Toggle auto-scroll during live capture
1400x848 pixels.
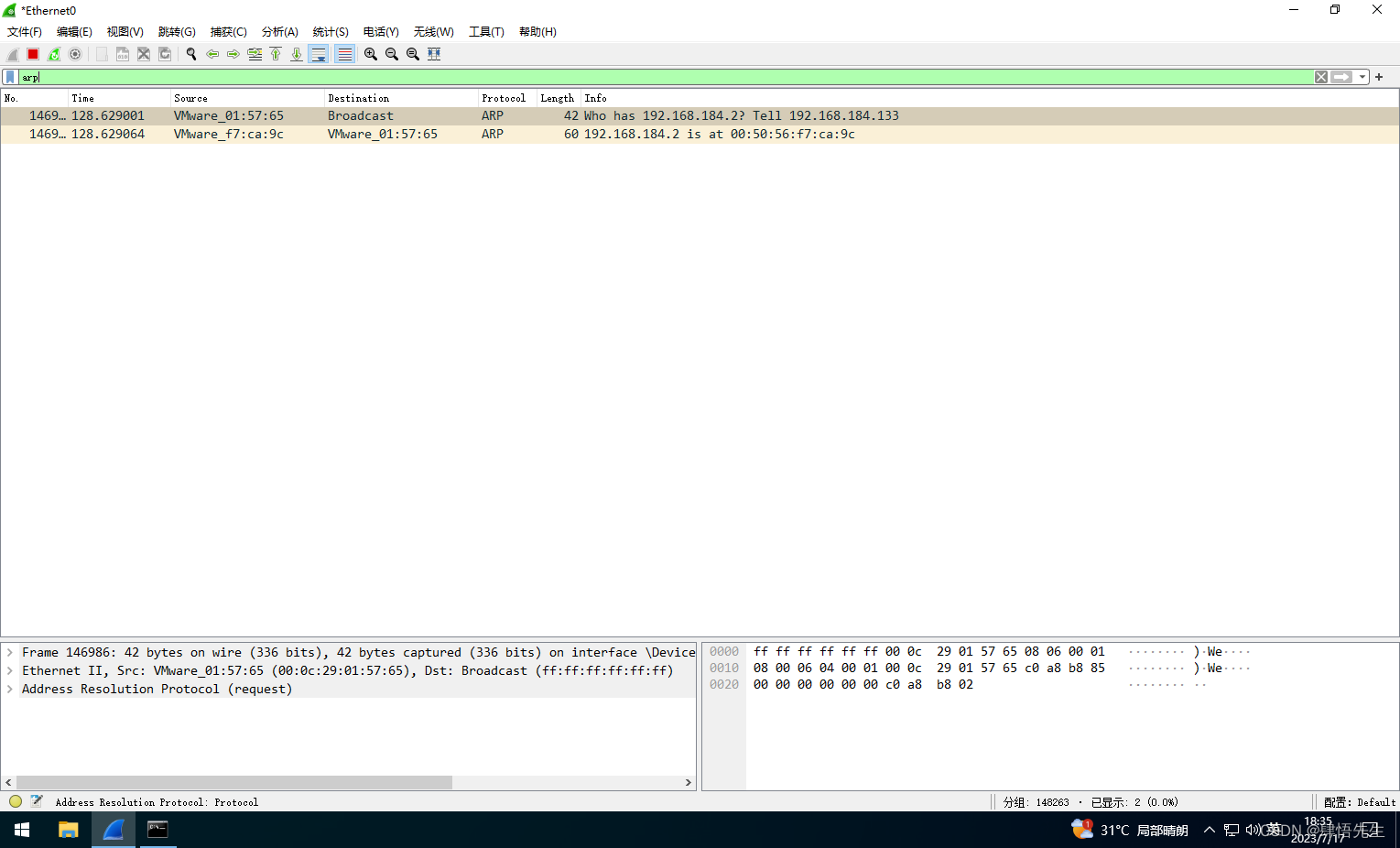(318, 54)
